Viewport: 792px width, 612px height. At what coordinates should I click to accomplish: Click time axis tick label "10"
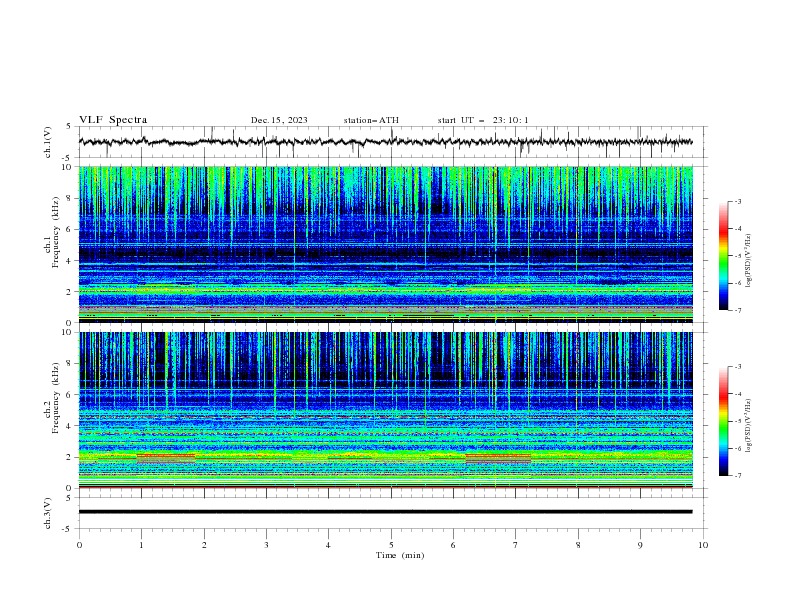[703, 545]
